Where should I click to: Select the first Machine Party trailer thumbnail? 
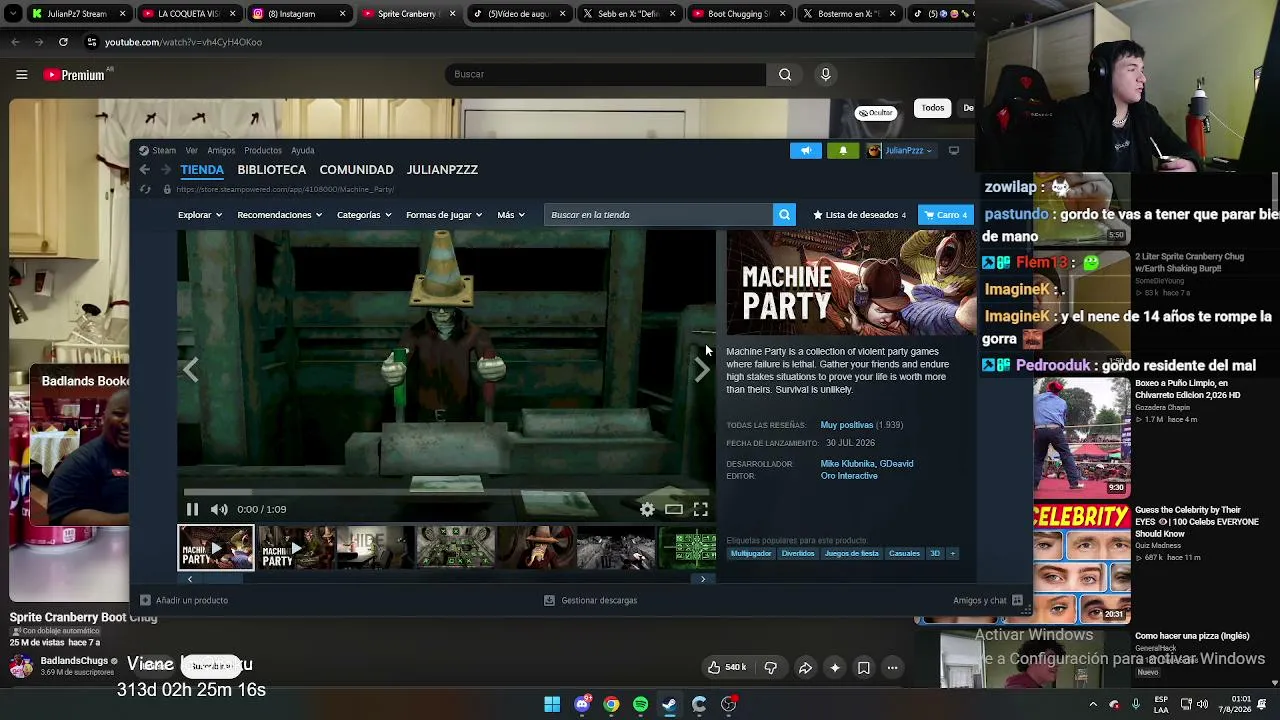coord(216,548)
